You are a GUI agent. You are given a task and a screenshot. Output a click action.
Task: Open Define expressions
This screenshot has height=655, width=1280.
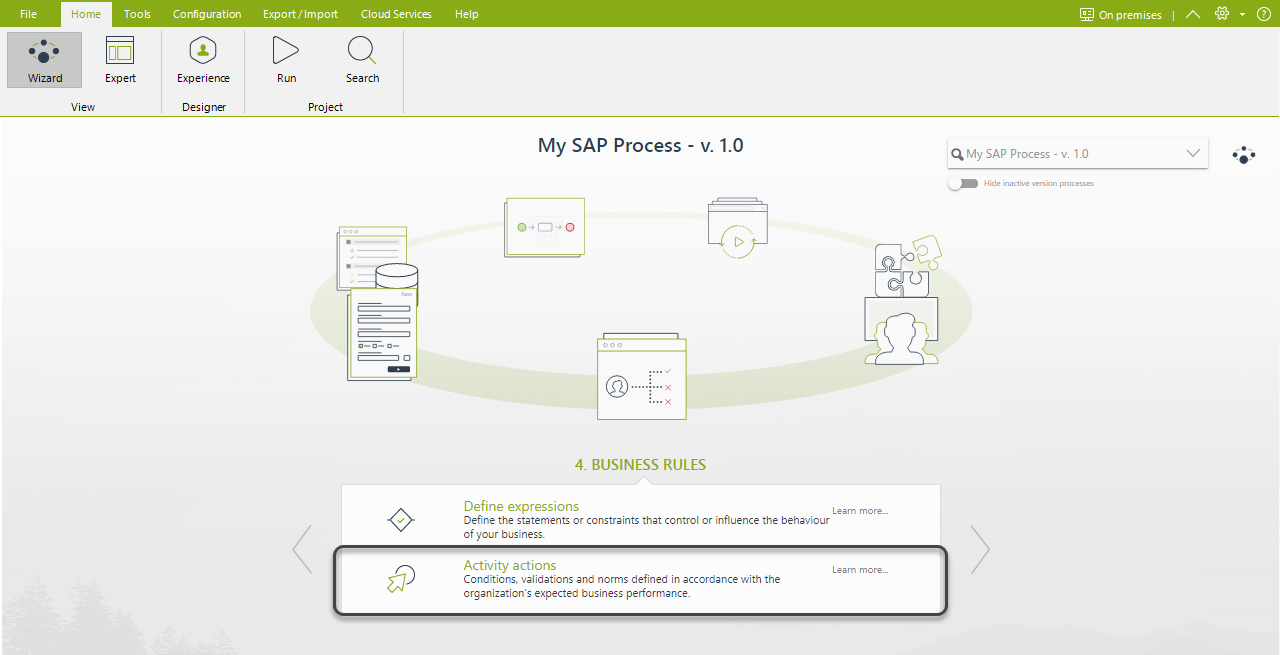point(521,506)
